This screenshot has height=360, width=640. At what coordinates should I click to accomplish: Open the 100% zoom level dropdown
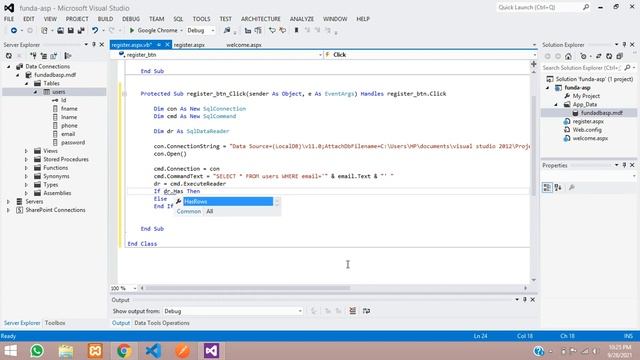135,288
